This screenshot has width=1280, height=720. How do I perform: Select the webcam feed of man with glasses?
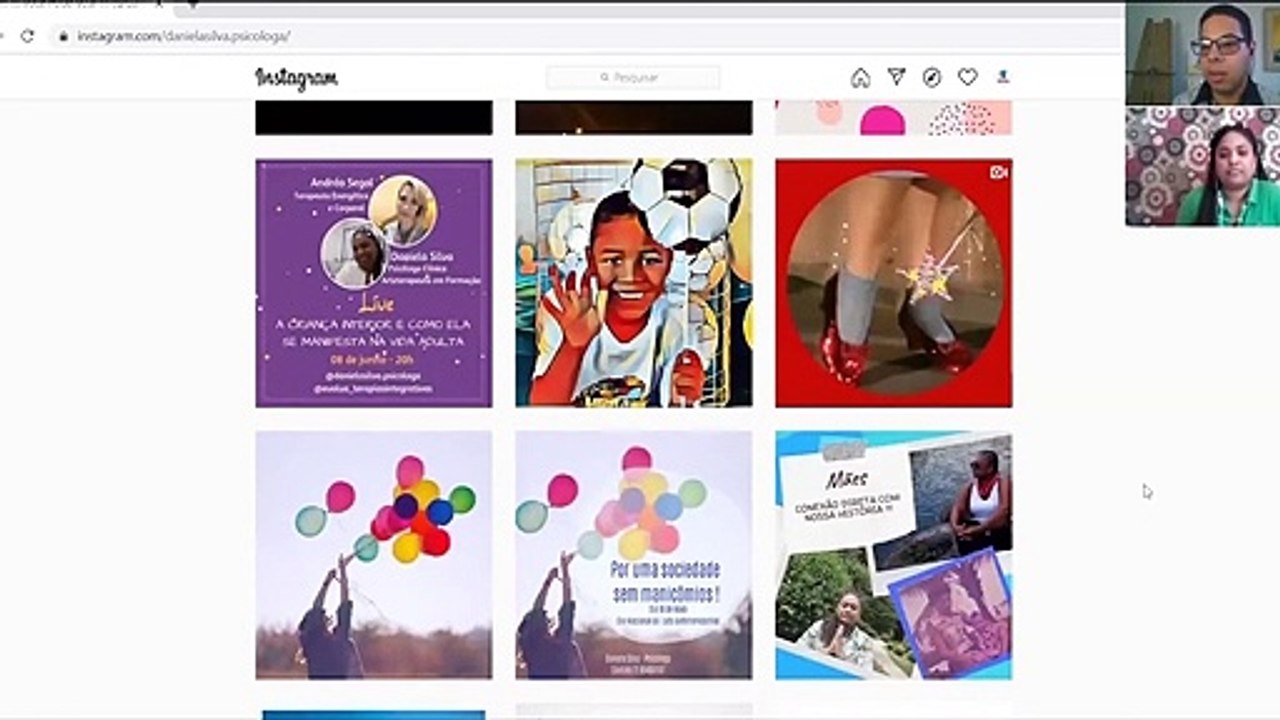pyautogui.click(x=1203, y=54)
